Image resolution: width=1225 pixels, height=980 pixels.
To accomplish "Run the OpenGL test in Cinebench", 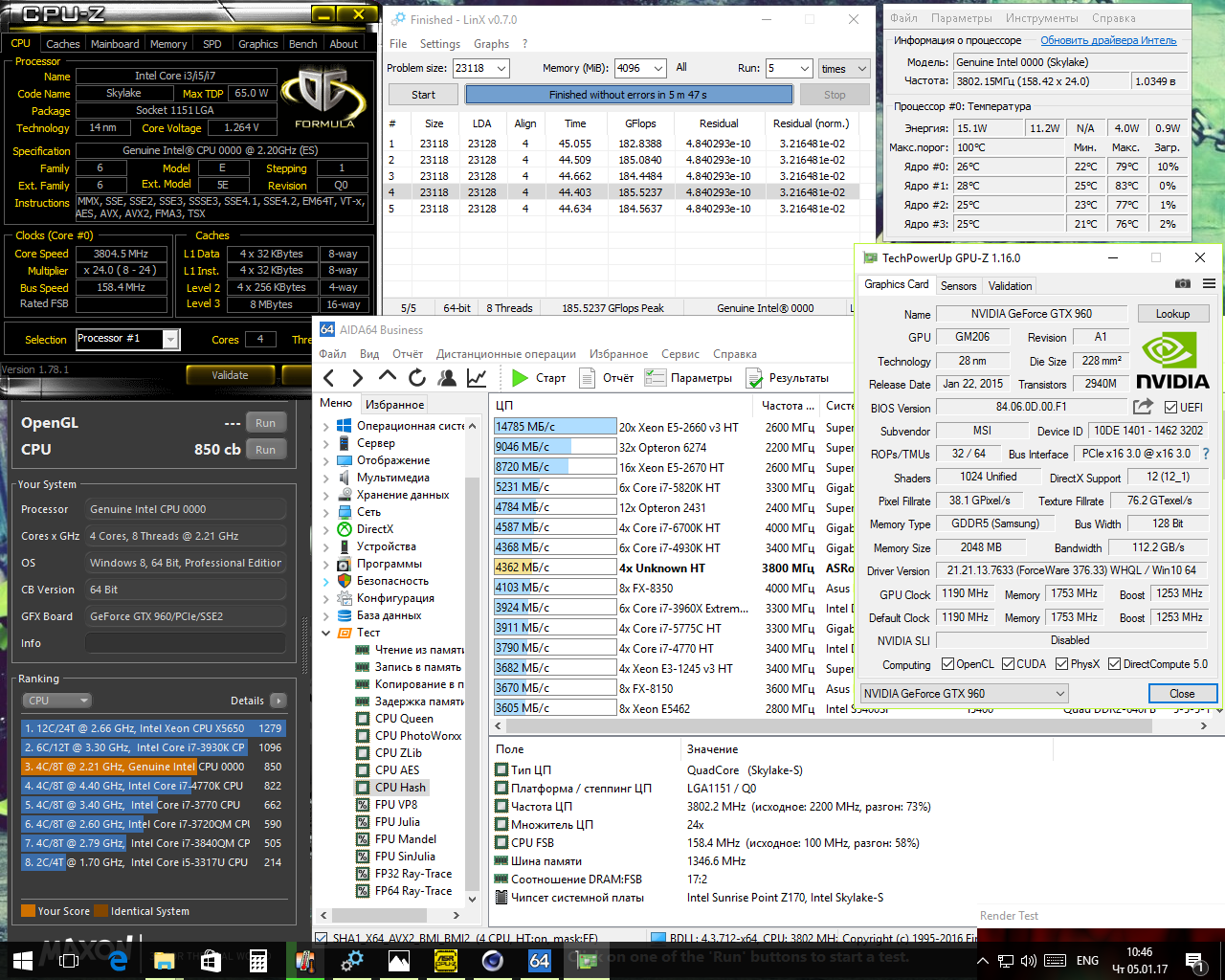I will coord(266,423).
